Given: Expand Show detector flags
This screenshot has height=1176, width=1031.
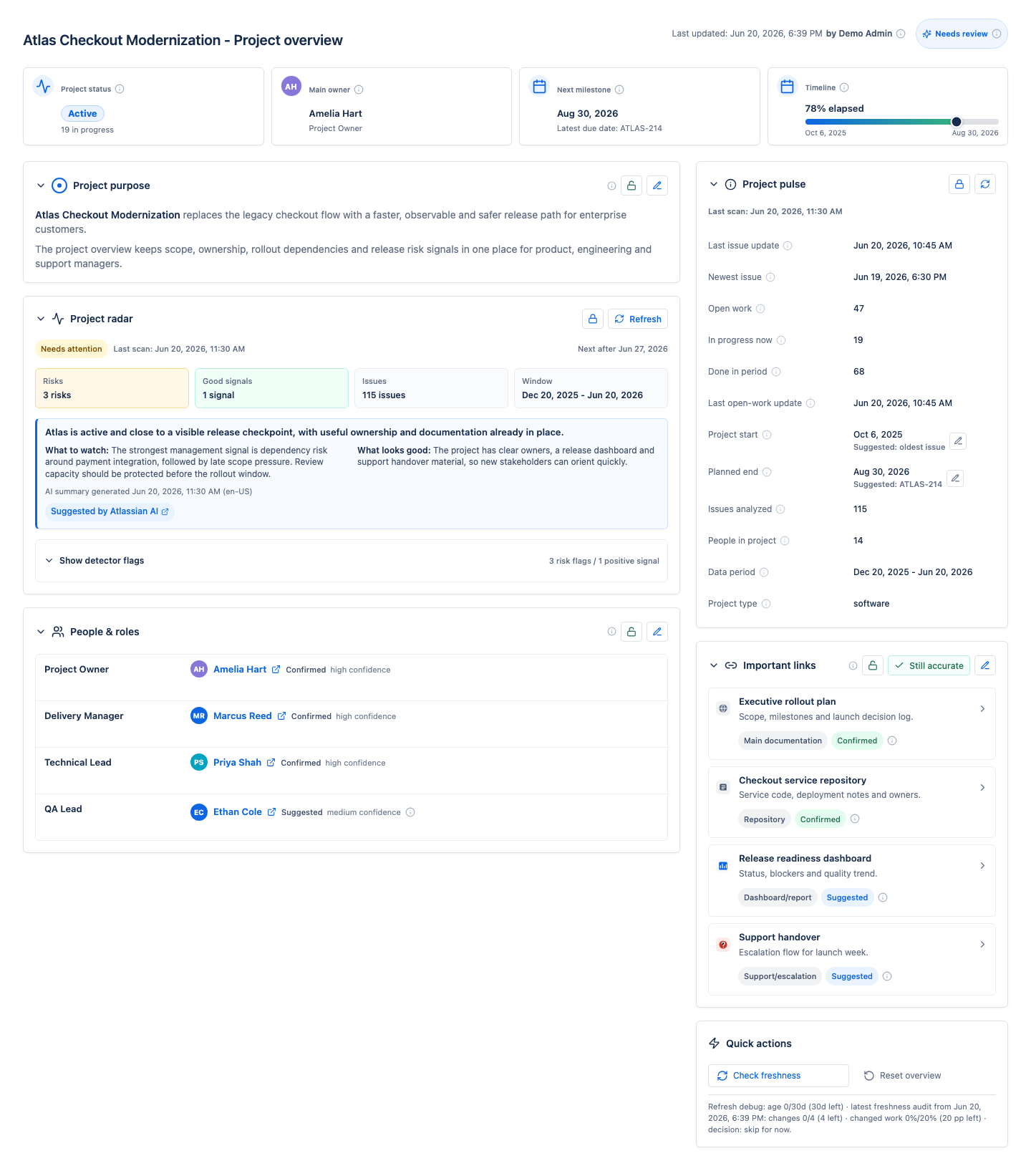Looking at the screenshot, I should [352, 561].
